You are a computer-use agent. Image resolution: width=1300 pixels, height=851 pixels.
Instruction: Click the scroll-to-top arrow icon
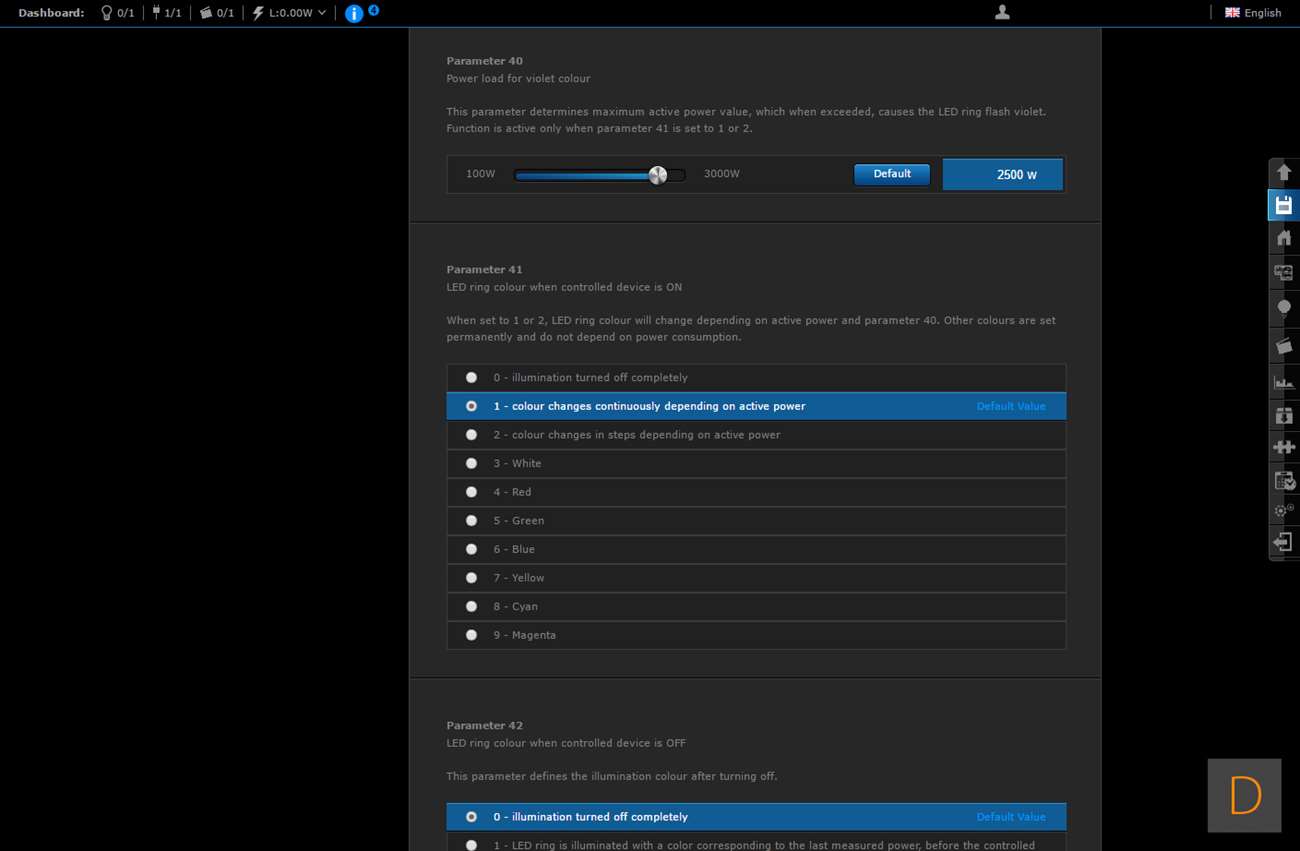(1284, 173)
